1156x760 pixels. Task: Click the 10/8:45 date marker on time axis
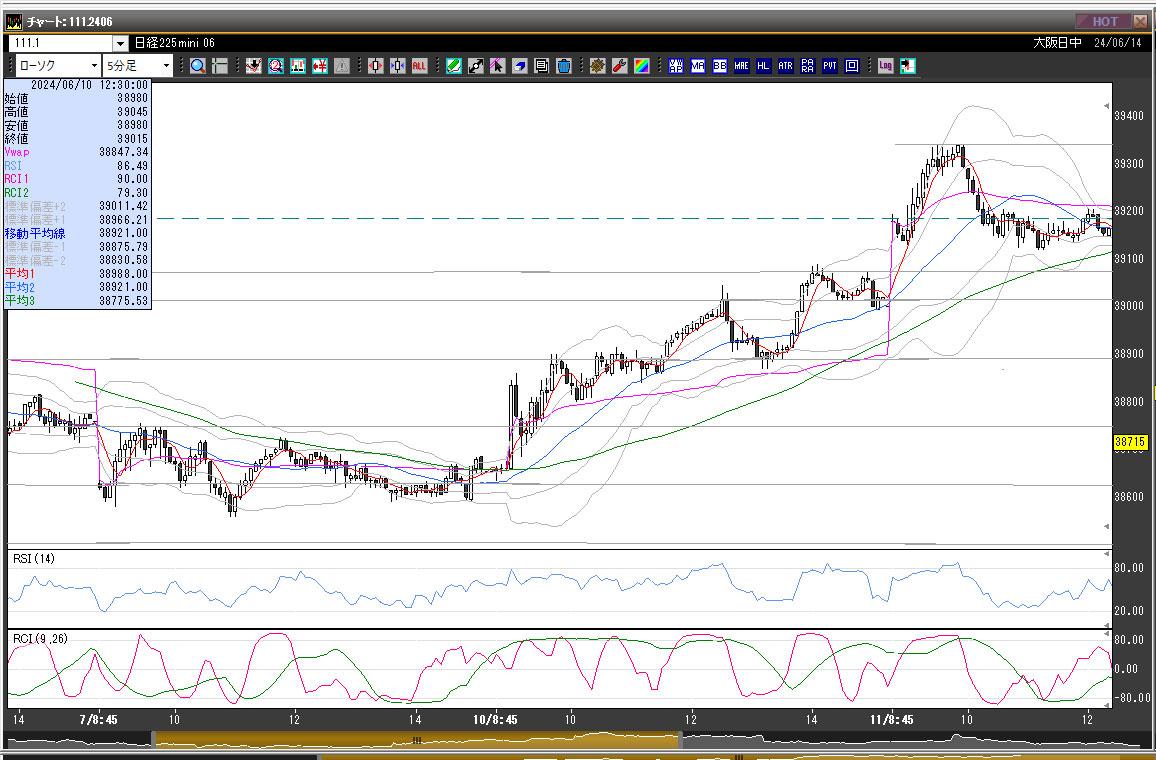pos(495,719)
